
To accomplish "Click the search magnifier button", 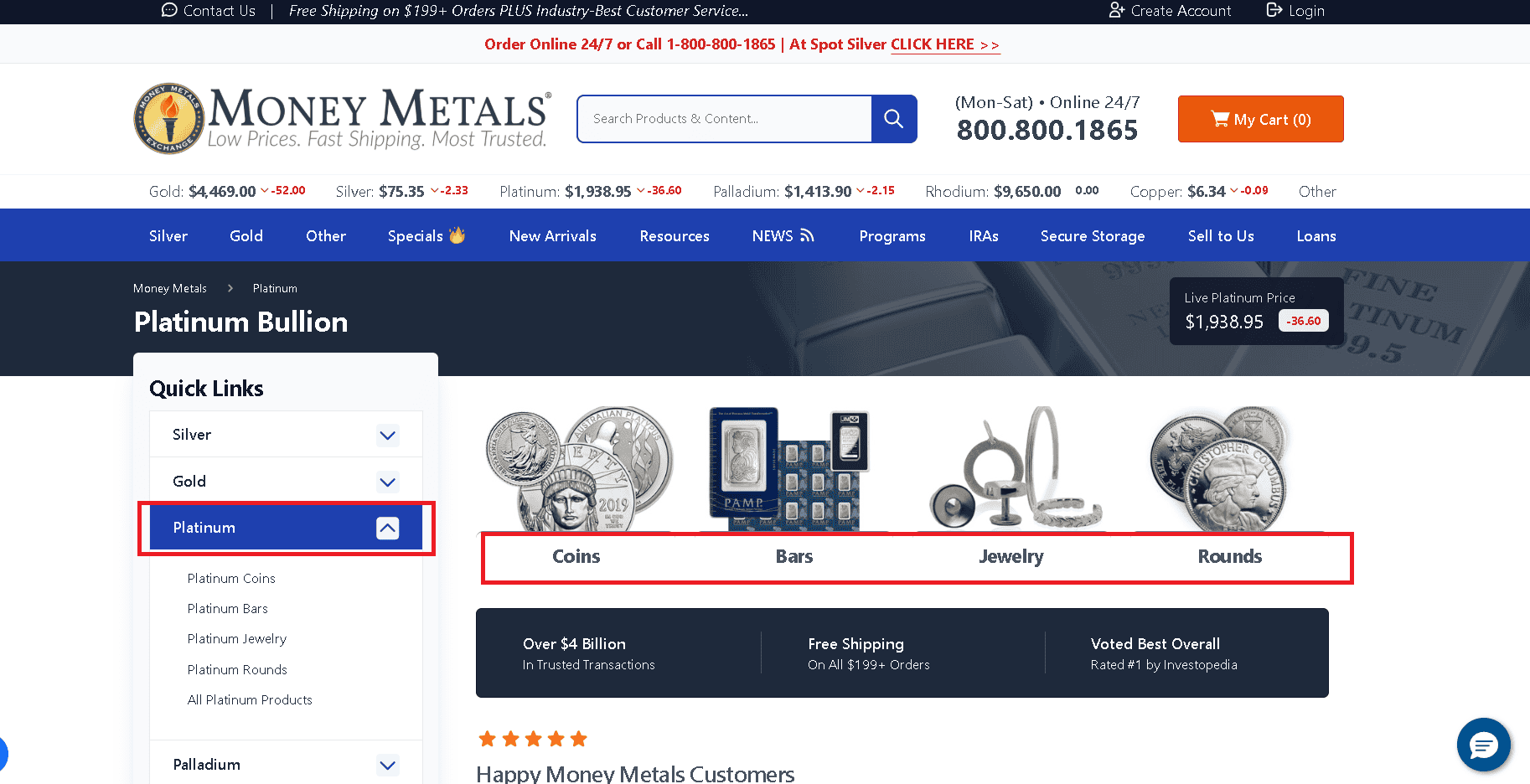I will 894,119.
